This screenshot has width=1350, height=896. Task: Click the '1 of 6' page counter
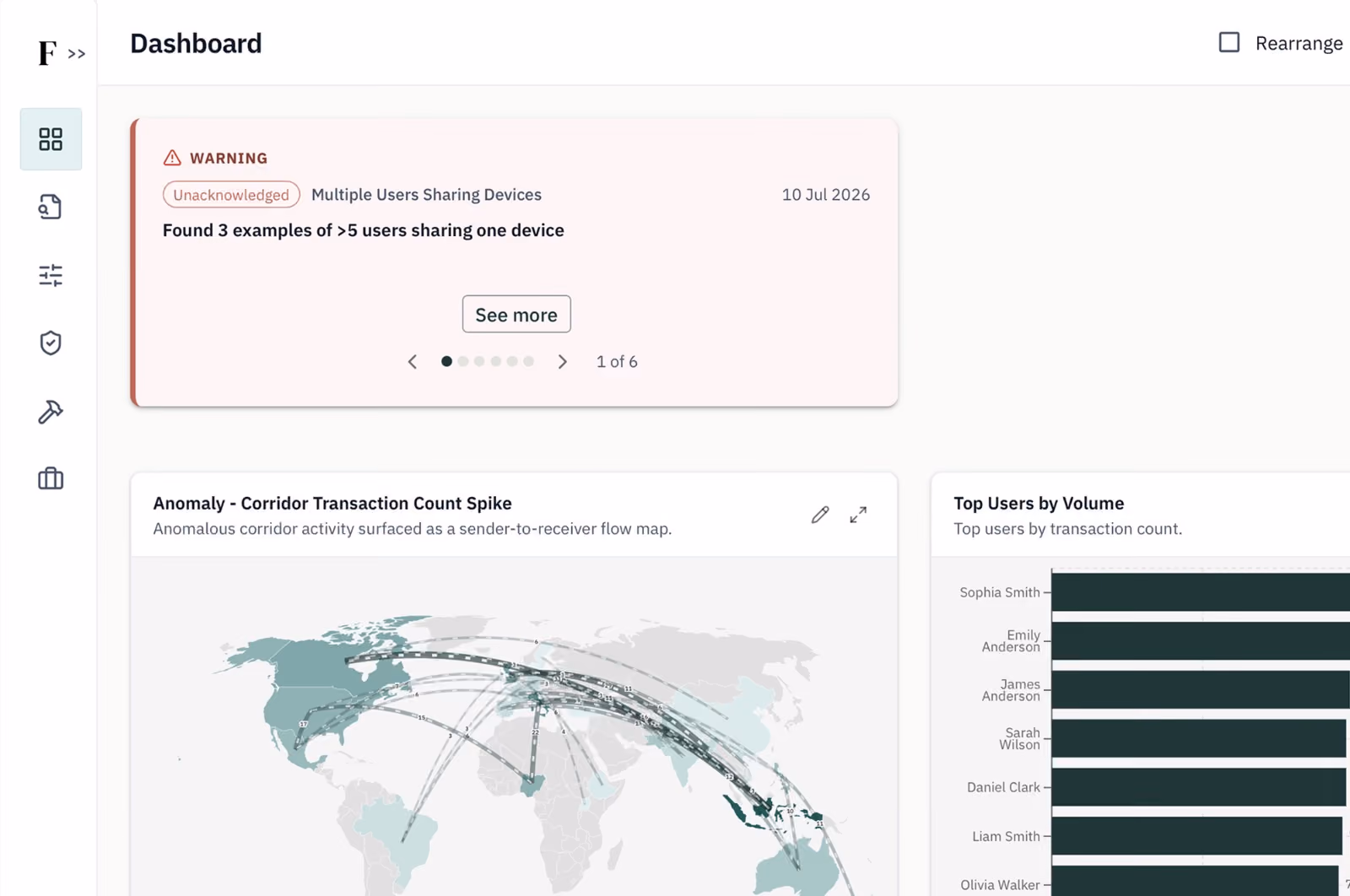[617, 362]
